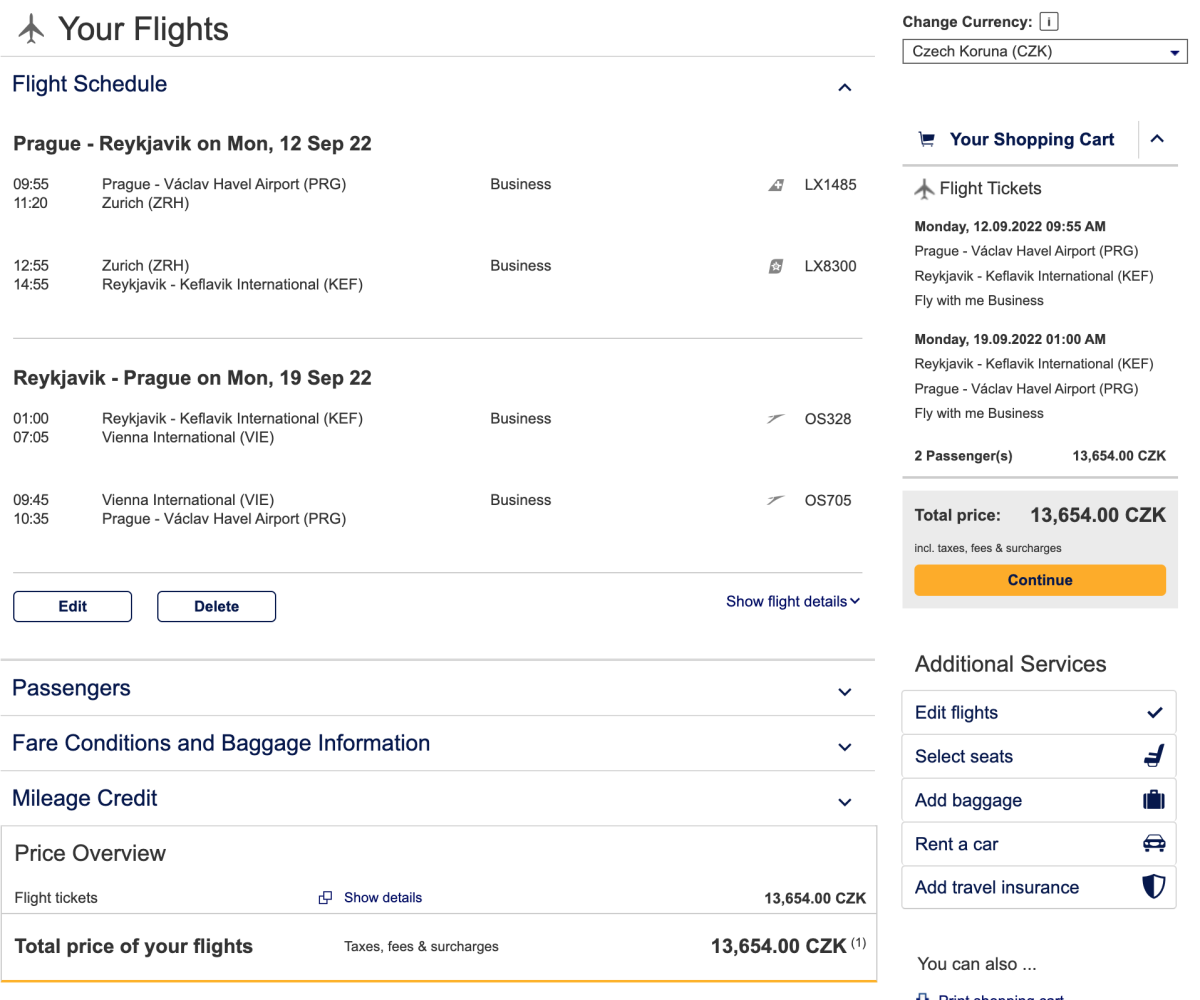Expand the Mileage Credit section
1200x1000 pixels.
point(845,801)
